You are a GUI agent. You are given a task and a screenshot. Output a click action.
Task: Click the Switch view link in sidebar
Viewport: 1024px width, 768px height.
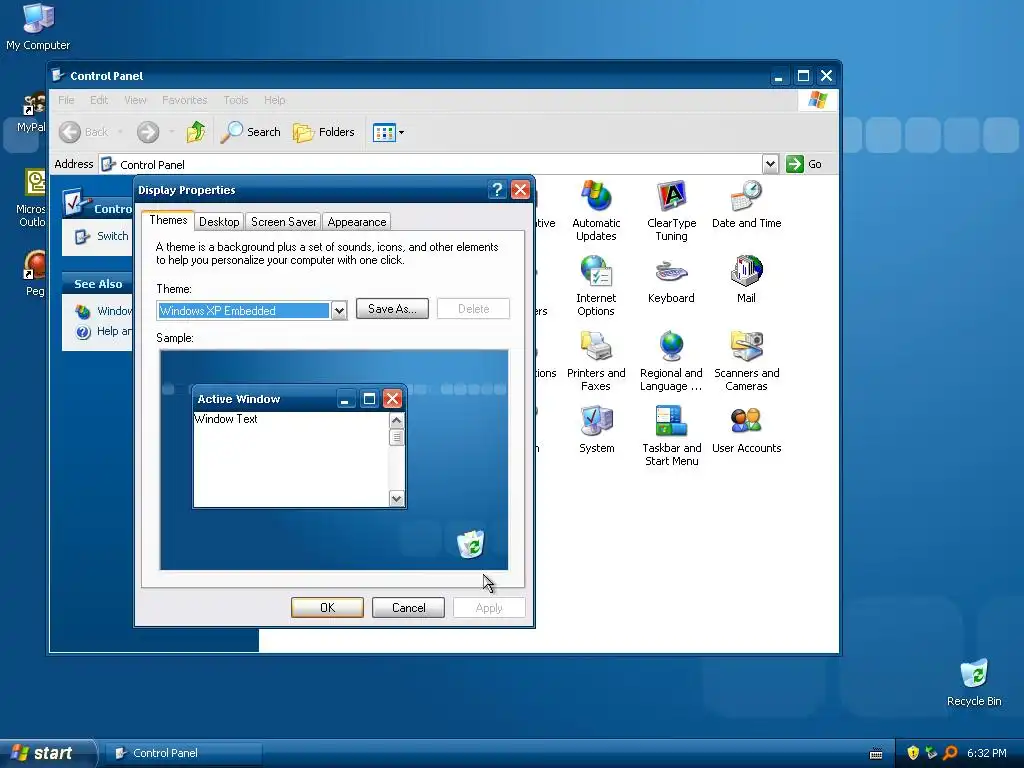pos(101,236)
